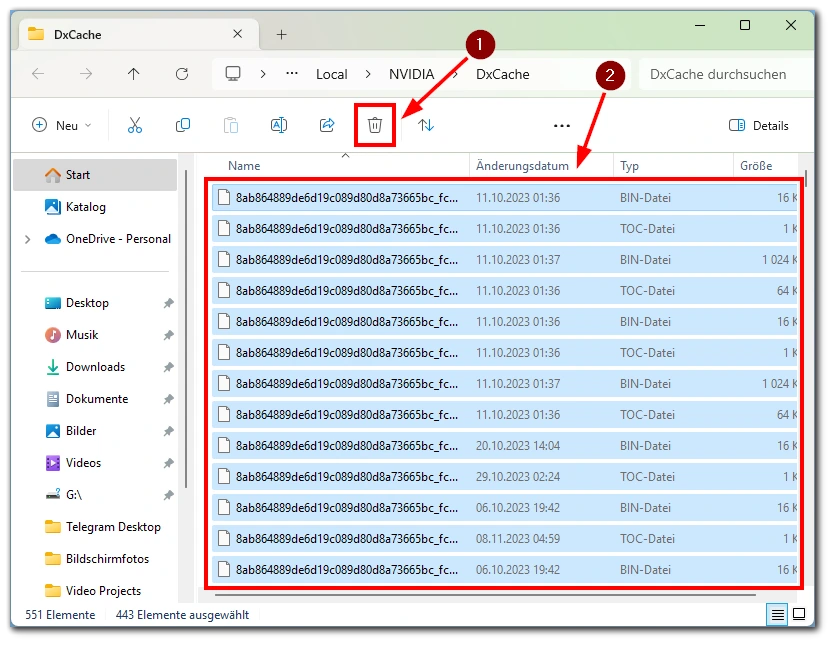Open the Video Projects folder in sidebar
833x645 pixels.
(95, 590)
